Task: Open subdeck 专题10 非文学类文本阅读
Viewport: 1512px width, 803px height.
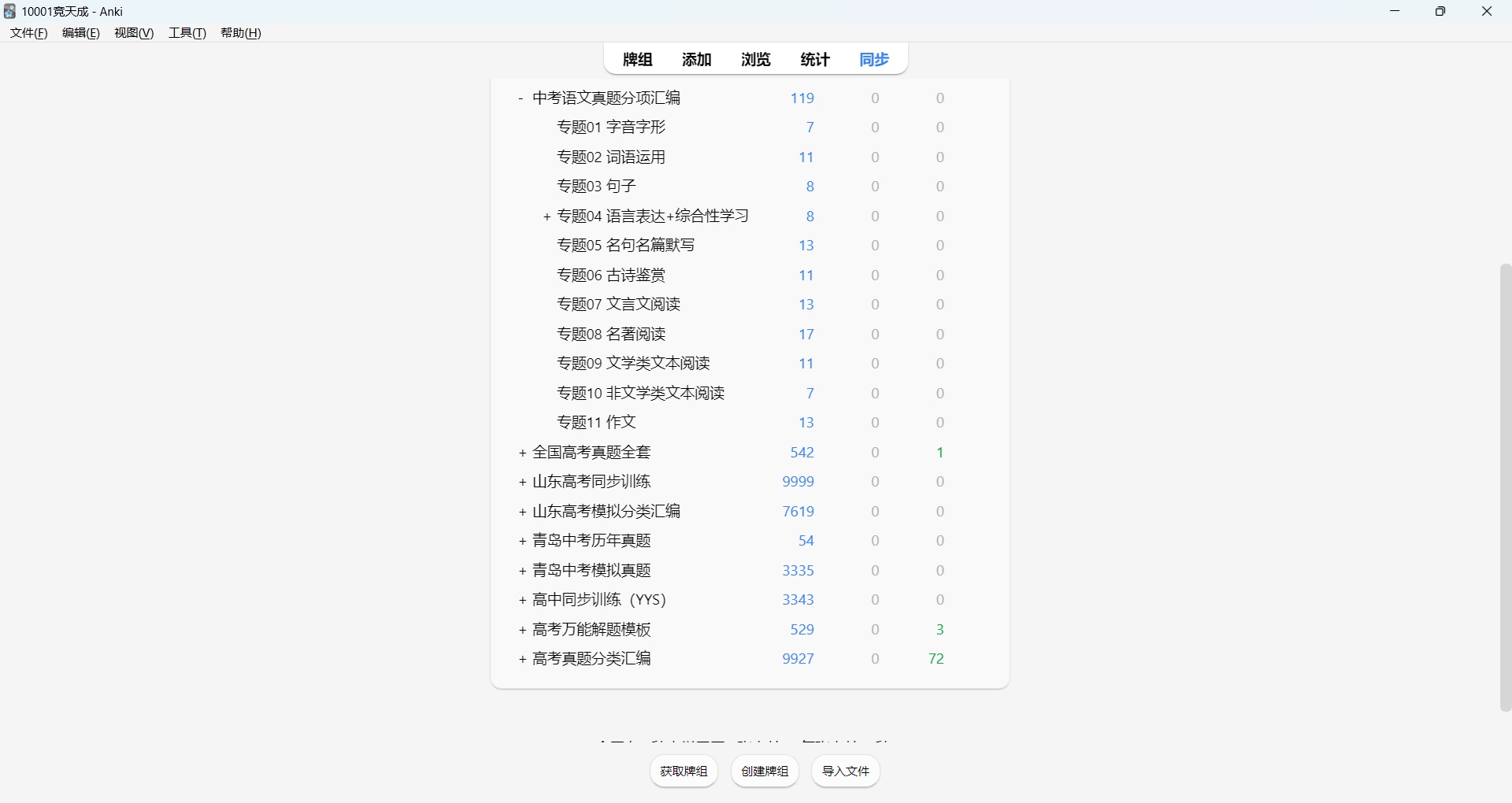Action: (641, 394)
